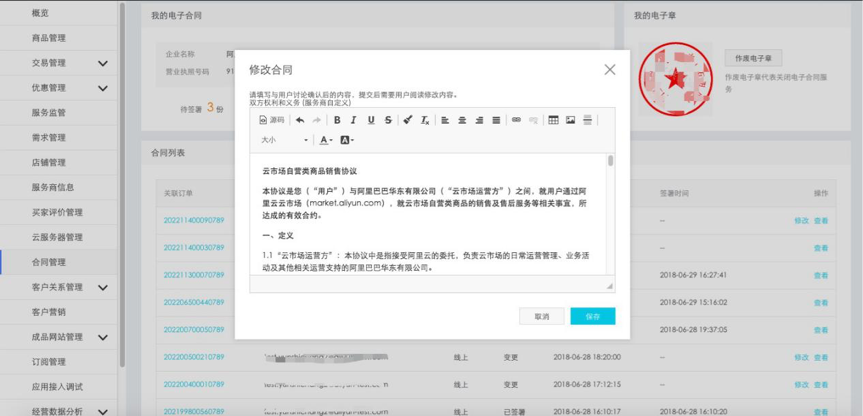The height and width of the screenshot is (416, 863).
Task: Close the 修改合同 dialog
Action: [x=610, y=70]
